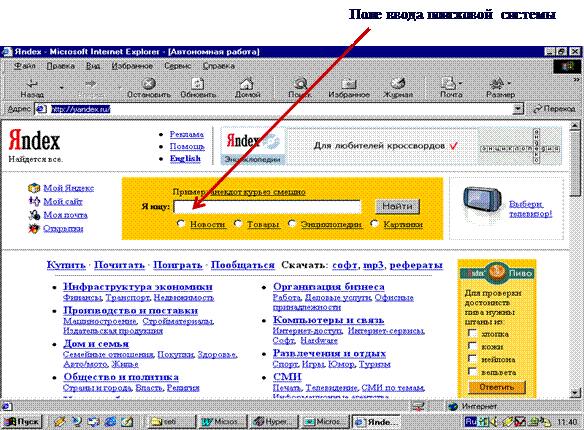Viewport: 584px width, 430px height.
Task: Open the Правка menu
Action: (x=60, y=66)
